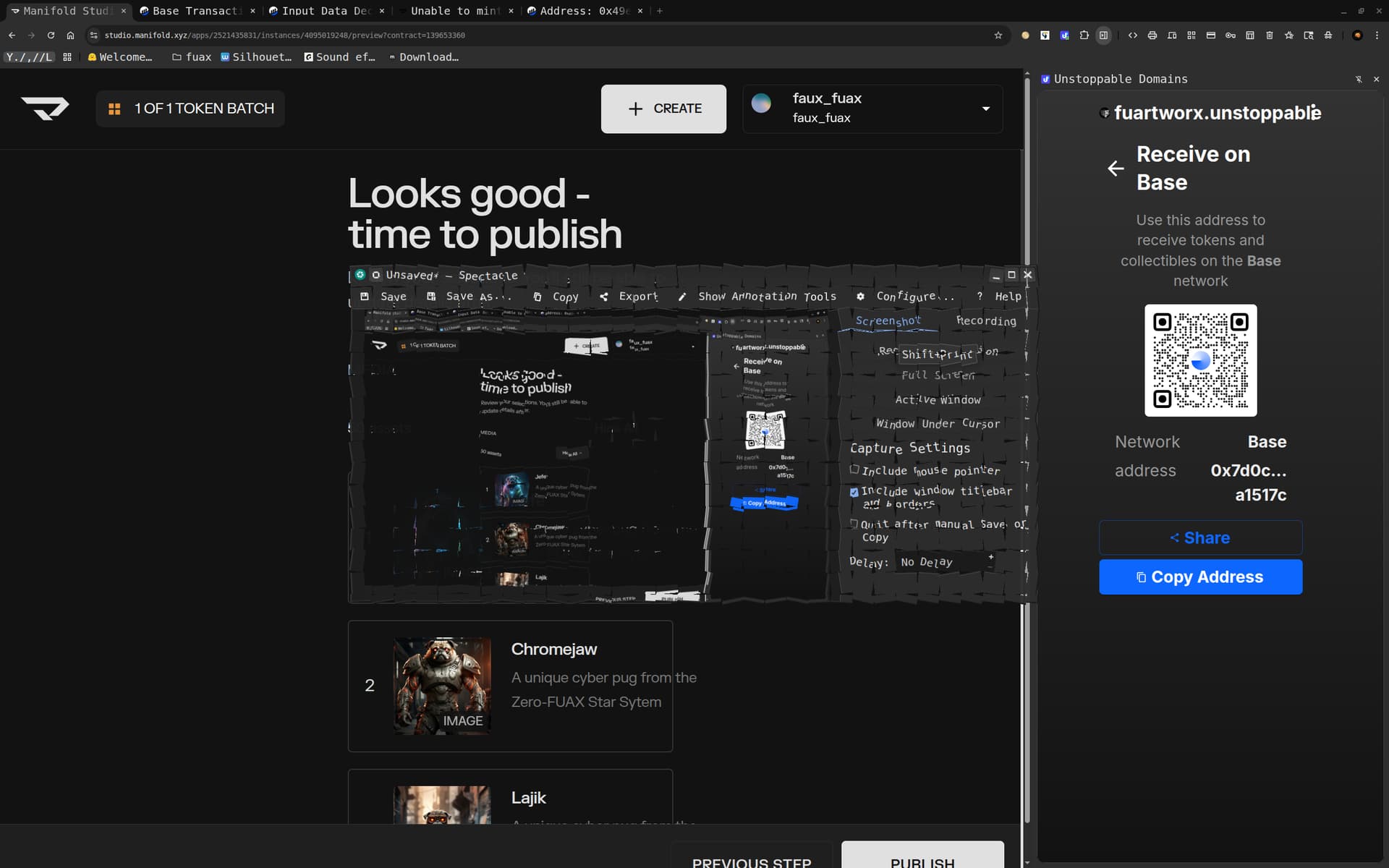The image size is (1389, 868).
Task: Click the Copy Address button
Action: [x=1200, y=576]
